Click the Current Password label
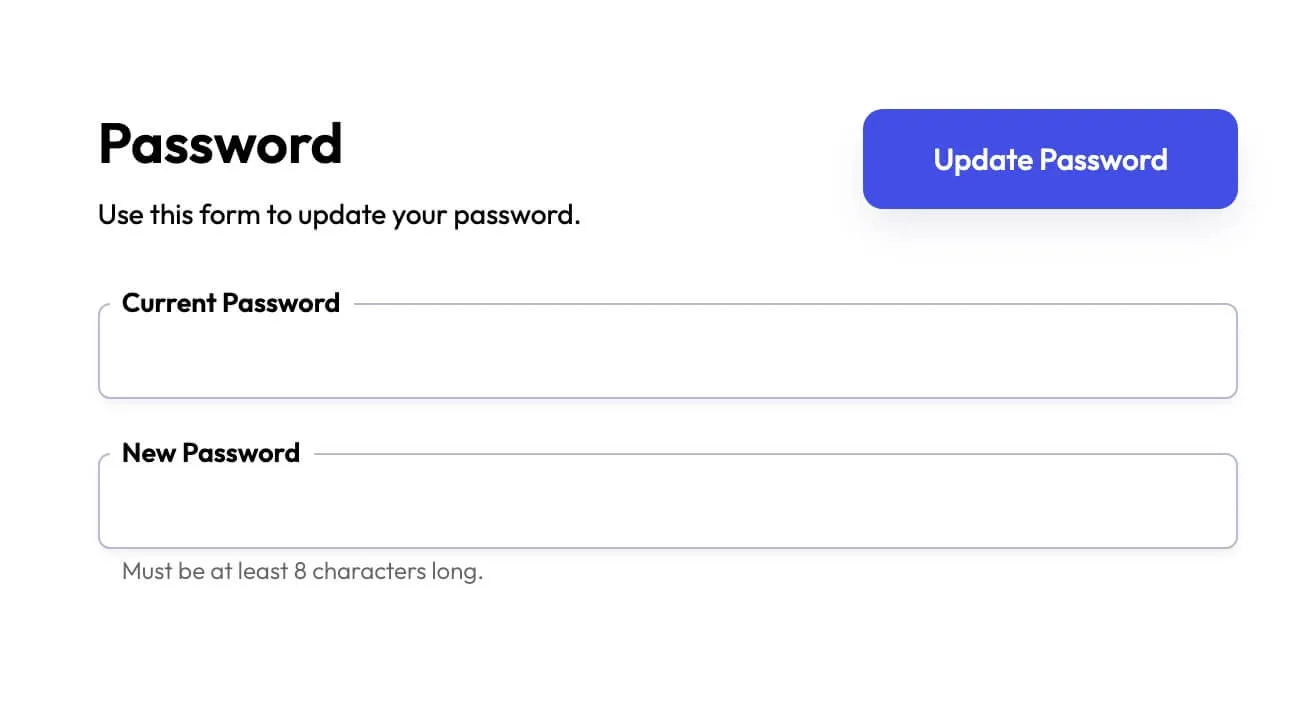Viewport: 1294px width, 716px height. click(x=230, y=303)
